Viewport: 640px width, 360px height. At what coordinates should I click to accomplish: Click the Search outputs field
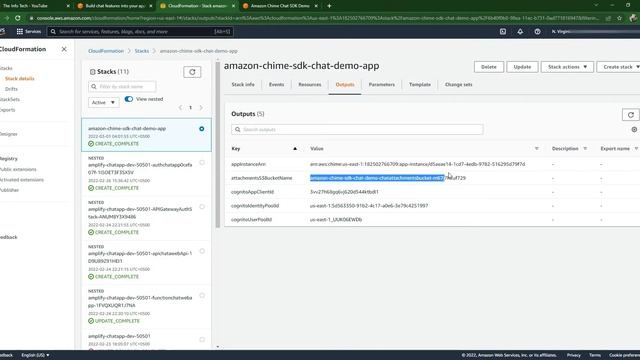357,129
